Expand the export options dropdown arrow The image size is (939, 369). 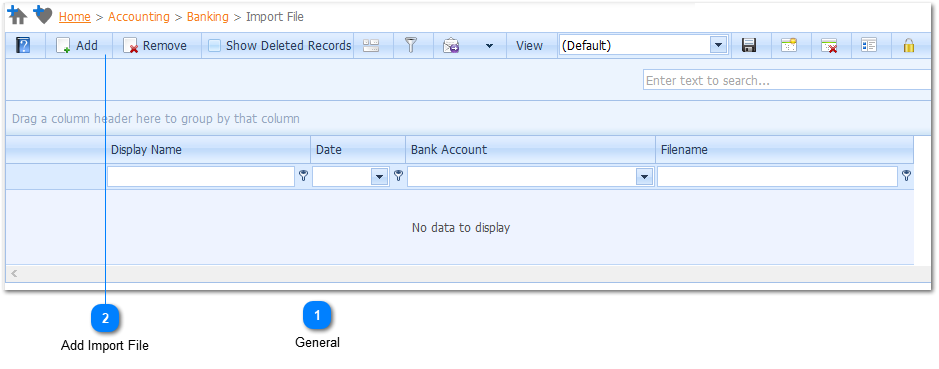pos(489,46)
